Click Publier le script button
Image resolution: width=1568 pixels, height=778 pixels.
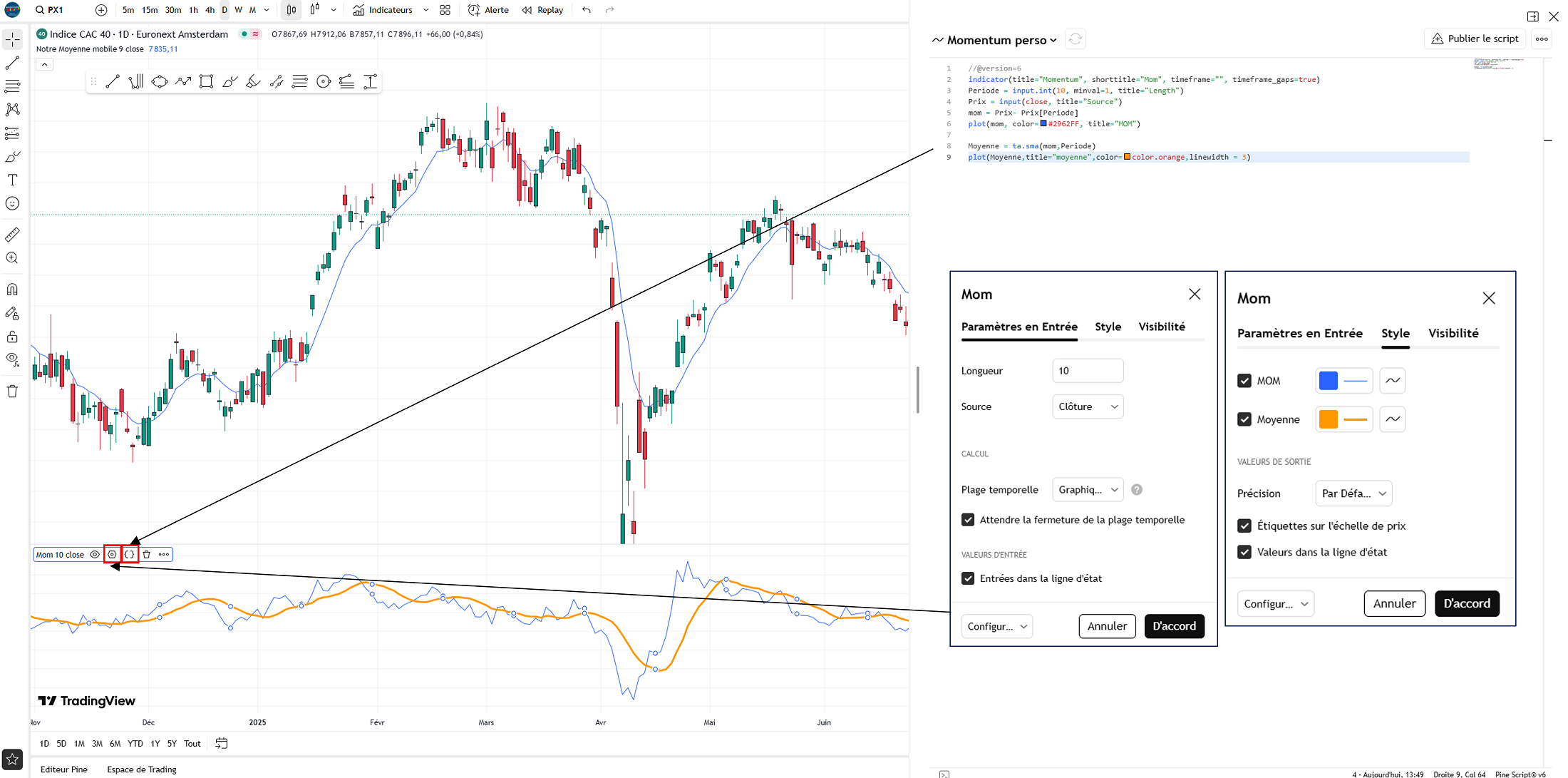[x=1475, y=39]
